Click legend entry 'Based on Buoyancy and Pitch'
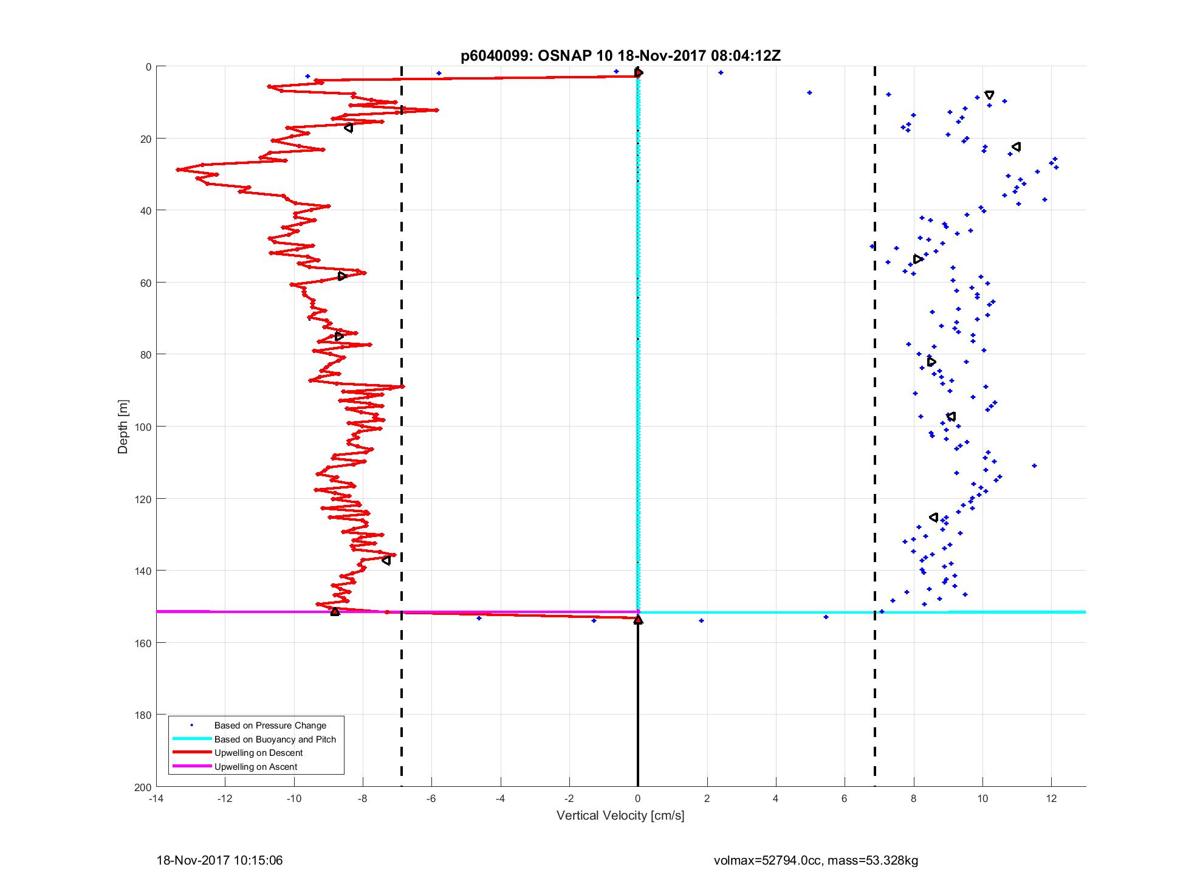This screenshot has width=1200, height=885. click(x=275, y=739)
